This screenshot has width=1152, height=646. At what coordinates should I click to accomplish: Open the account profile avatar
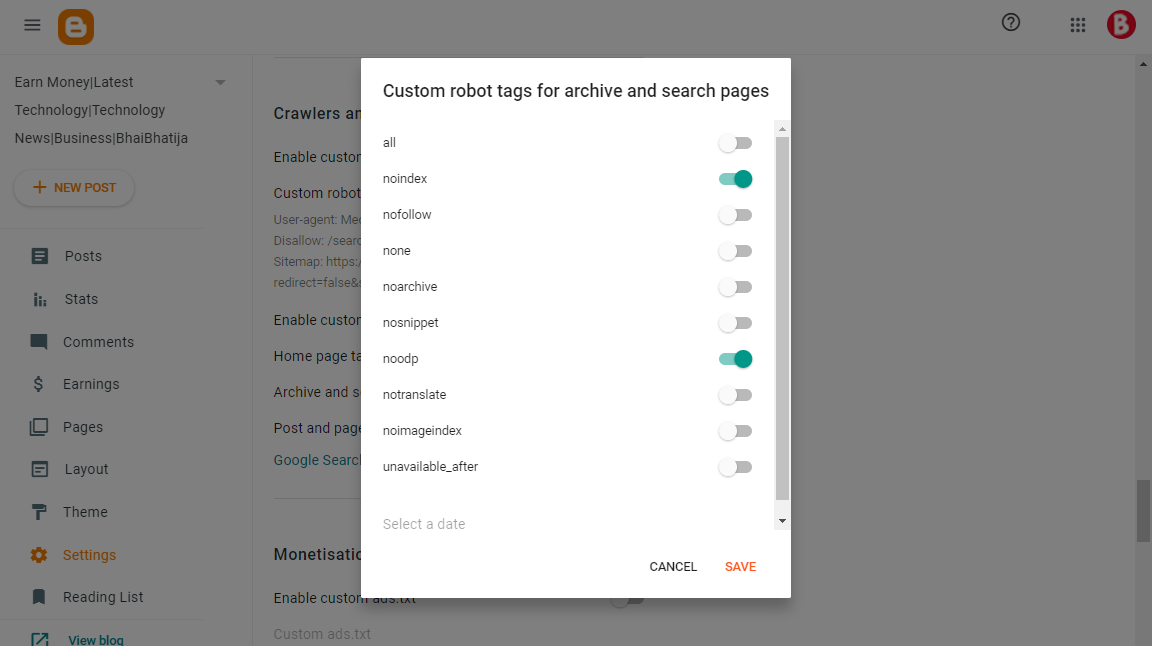click(x=1121, y=25)
